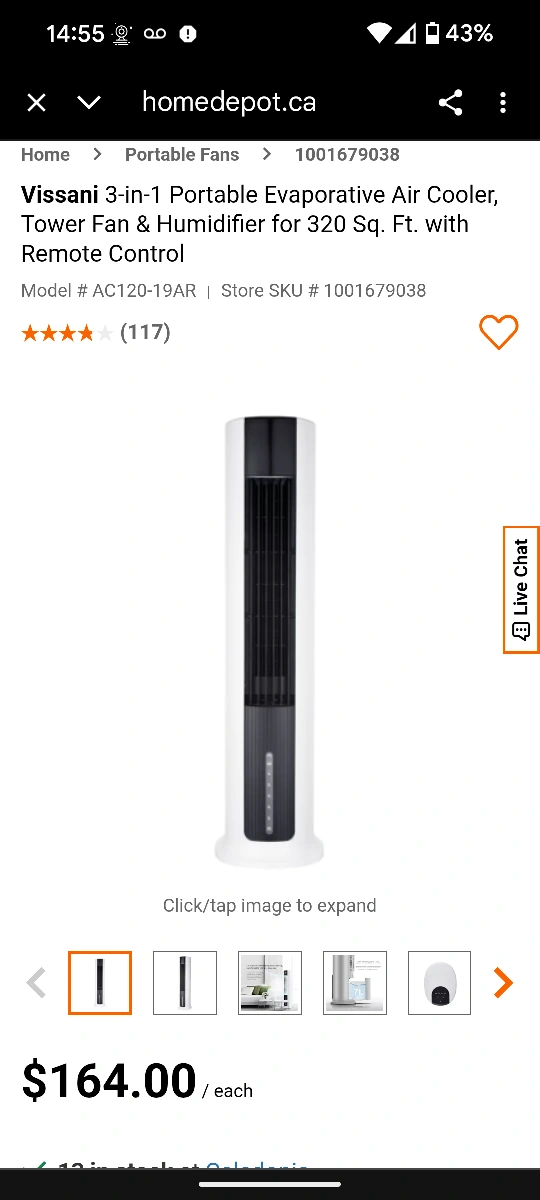Select the second tower fan thumbnail
The image size is (540, 1200).
tap(185, 983)
